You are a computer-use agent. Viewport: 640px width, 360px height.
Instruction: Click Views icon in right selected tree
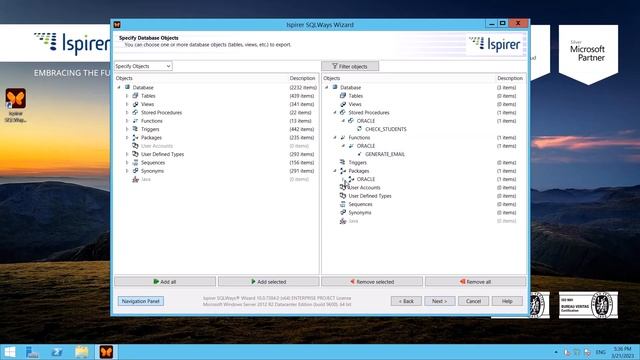click(x=343, y=104)
